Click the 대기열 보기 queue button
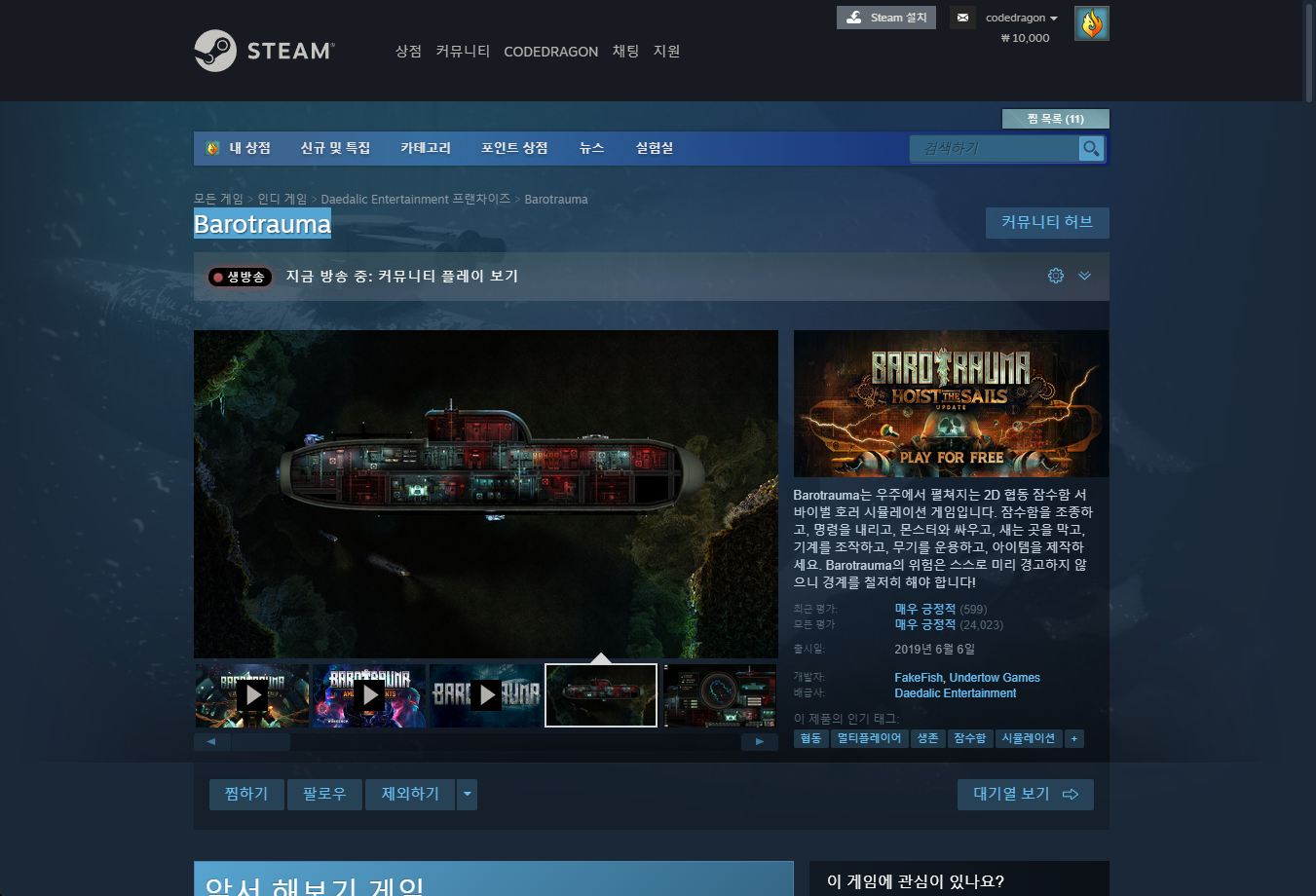Viewport: 1316px width, 896px height. (1026, 795)
